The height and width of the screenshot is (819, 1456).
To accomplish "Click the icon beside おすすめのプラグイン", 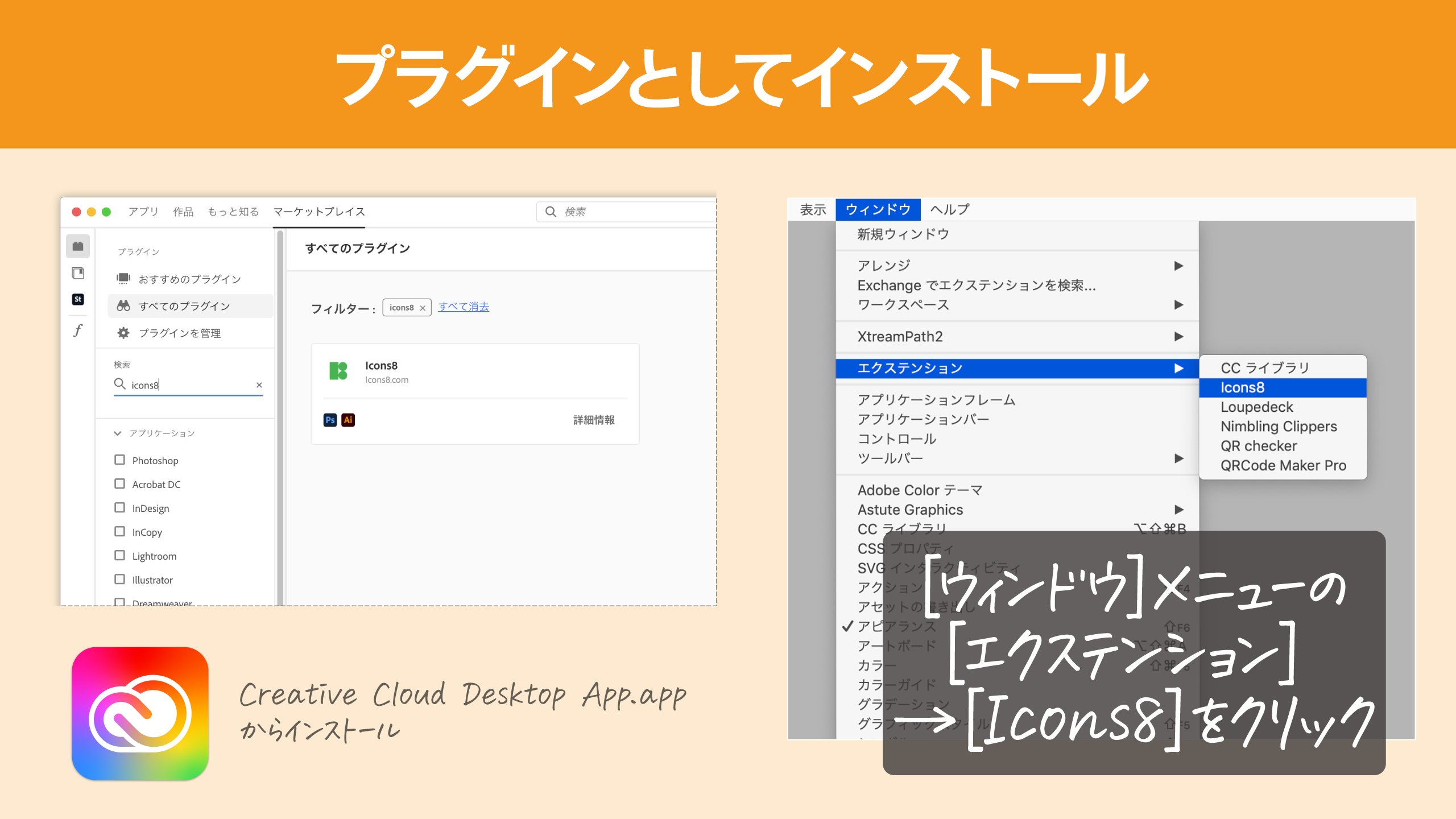I will click(123, 279).
